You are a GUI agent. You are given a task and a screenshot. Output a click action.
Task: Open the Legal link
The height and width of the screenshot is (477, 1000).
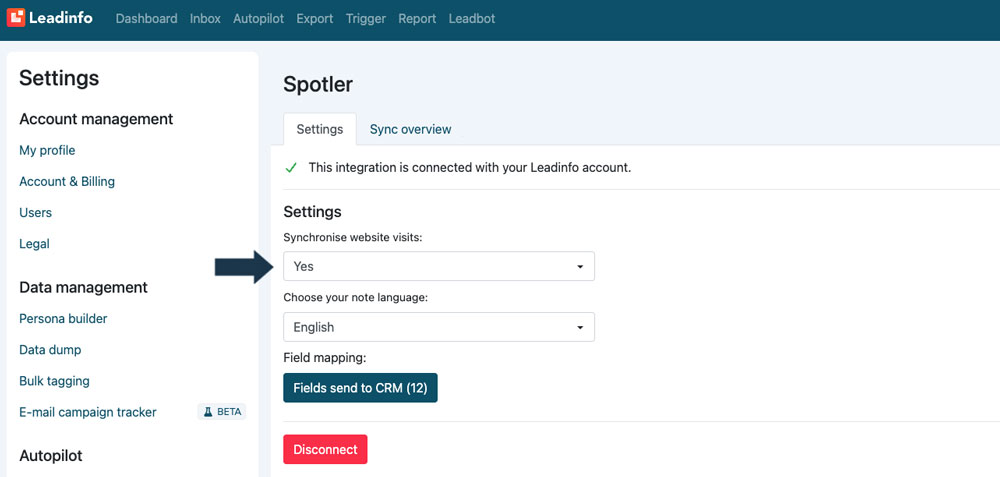[34, 244]
